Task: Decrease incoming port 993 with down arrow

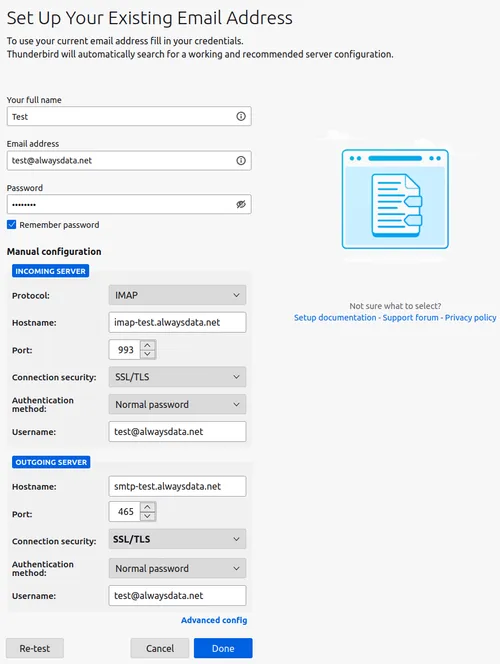Action: pos(148,354)
